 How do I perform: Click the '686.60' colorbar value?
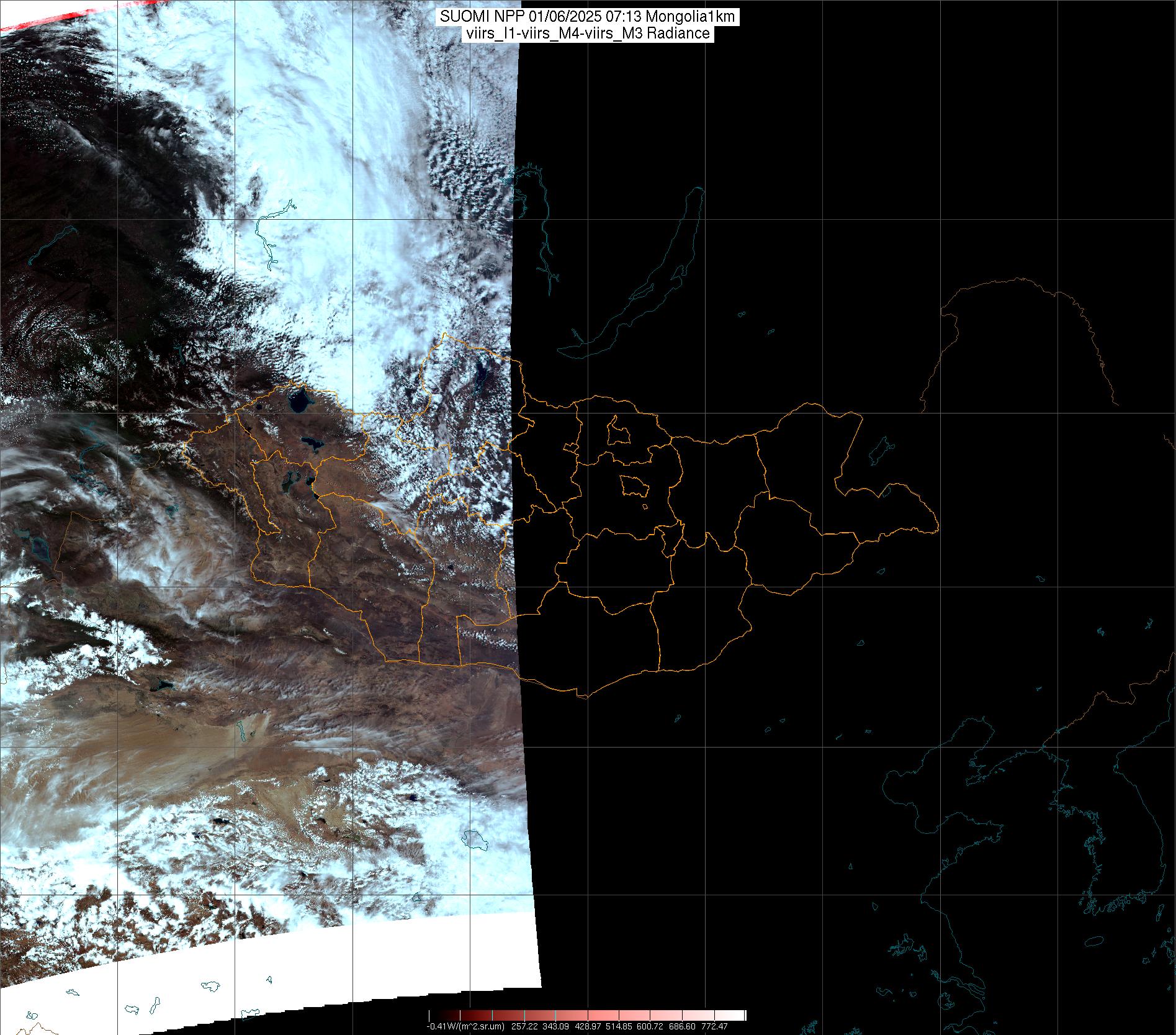tap(682, 1026)
